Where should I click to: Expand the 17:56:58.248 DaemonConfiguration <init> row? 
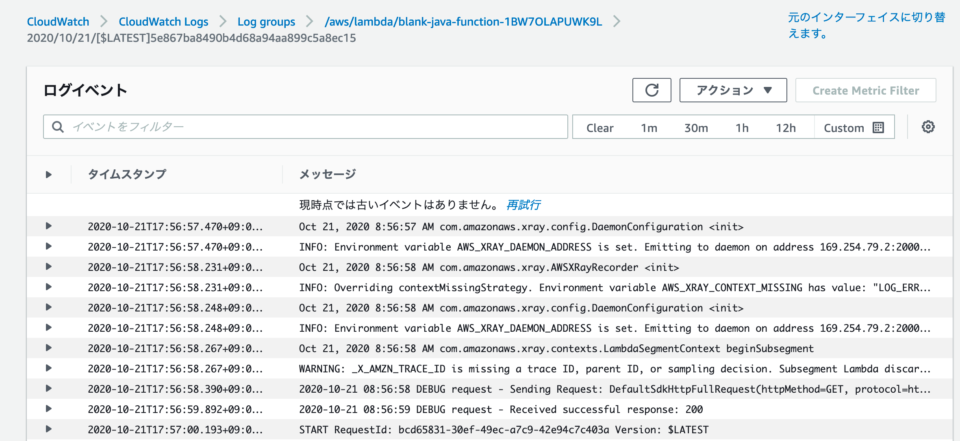coord(48,307)
